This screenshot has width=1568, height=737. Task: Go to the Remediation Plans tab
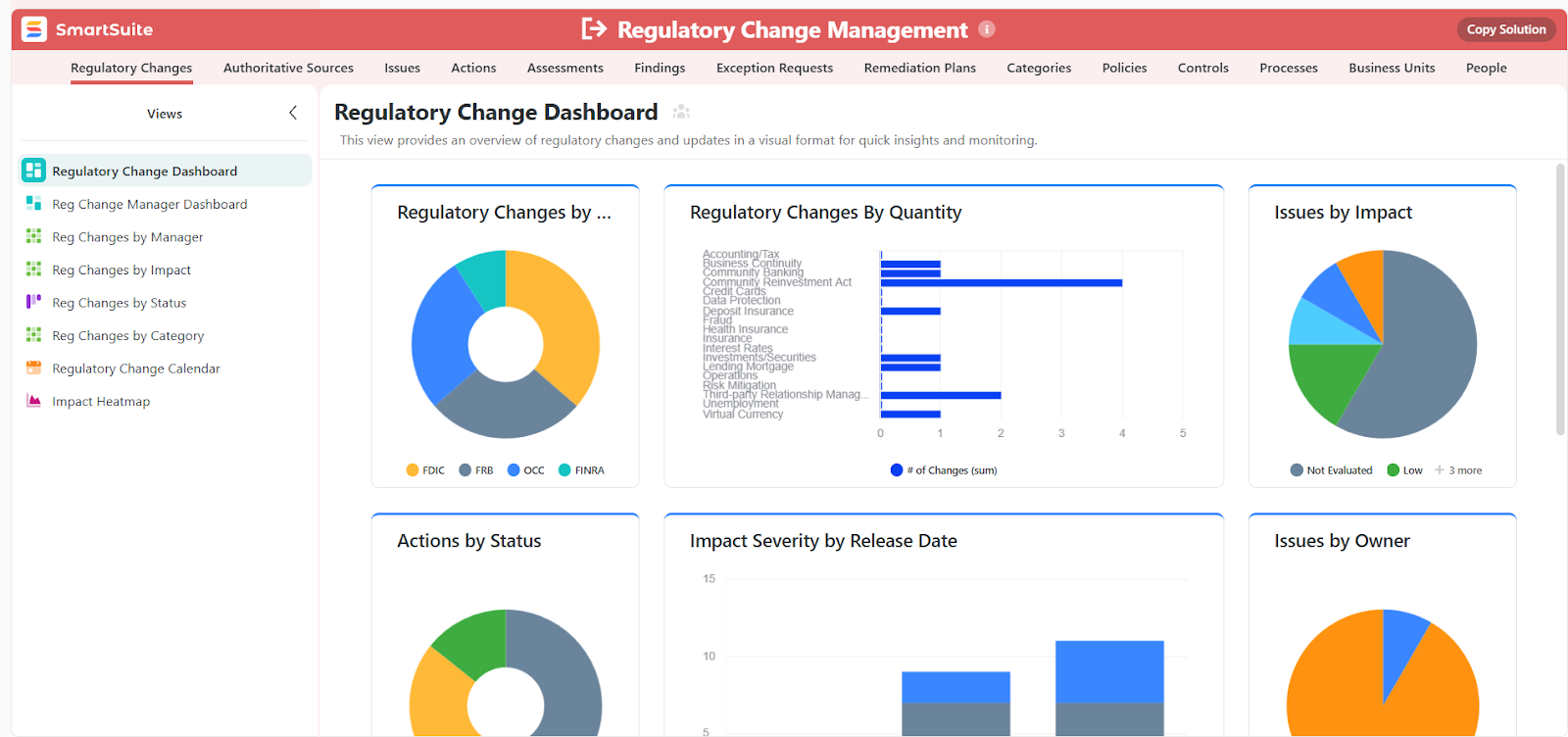pyautogui.click(x=920, y=68)
